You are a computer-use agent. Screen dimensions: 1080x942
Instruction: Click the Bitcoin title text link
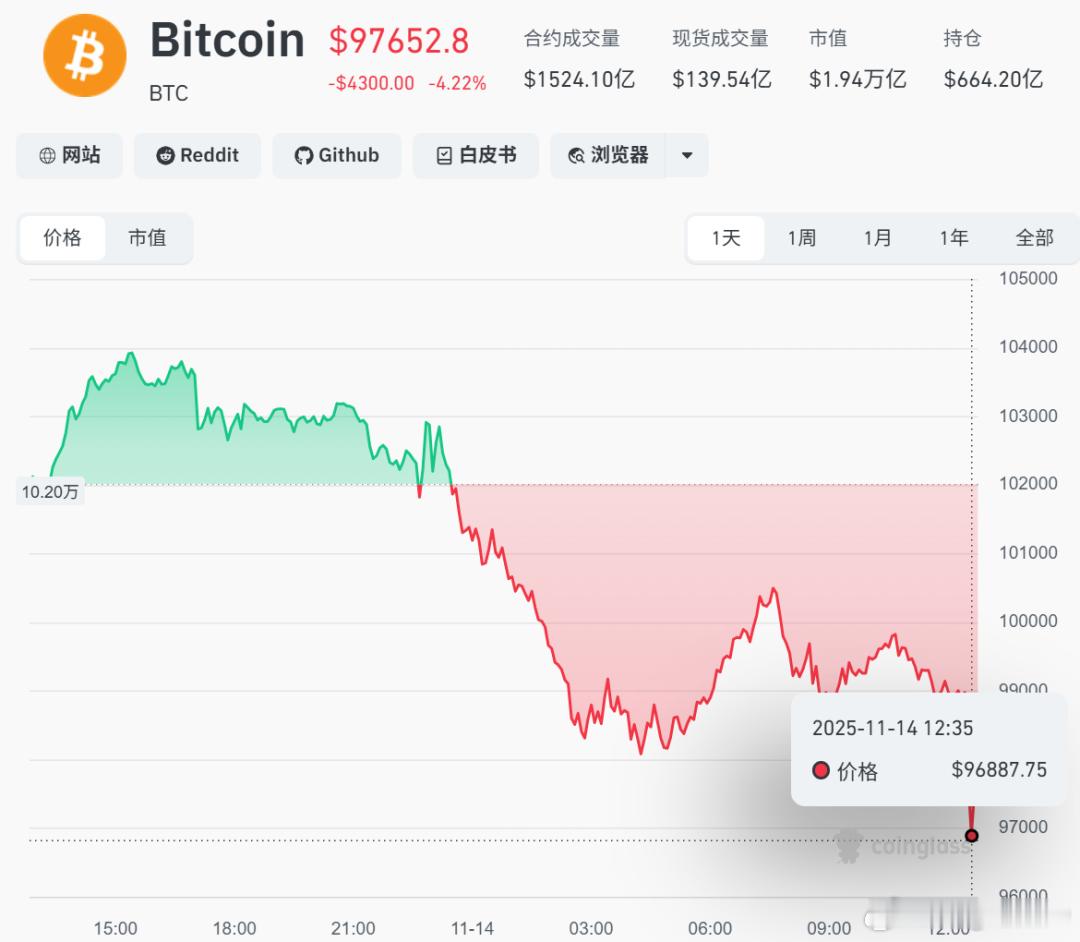tap(227, 40)
